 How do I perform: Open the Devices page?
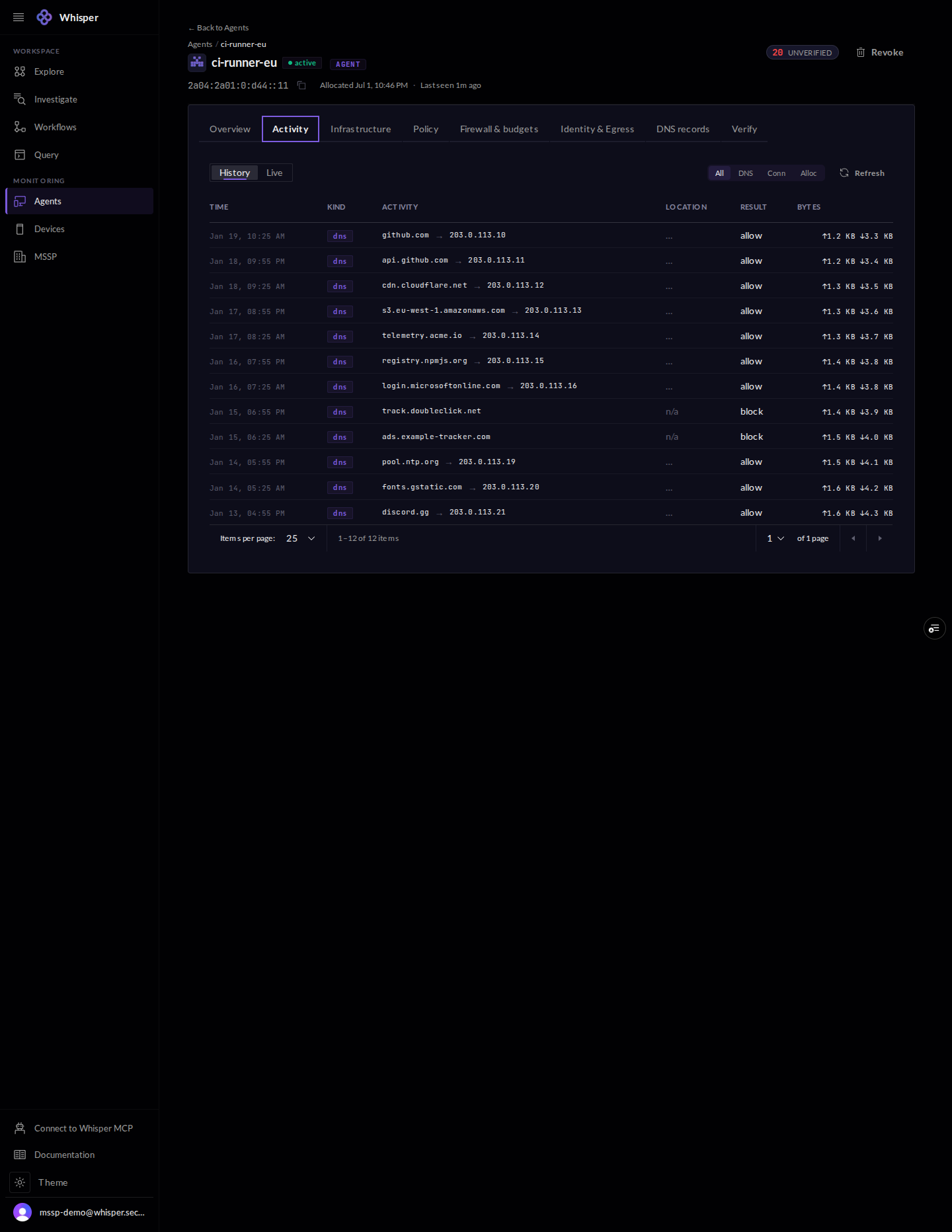[x=79, y=229]
